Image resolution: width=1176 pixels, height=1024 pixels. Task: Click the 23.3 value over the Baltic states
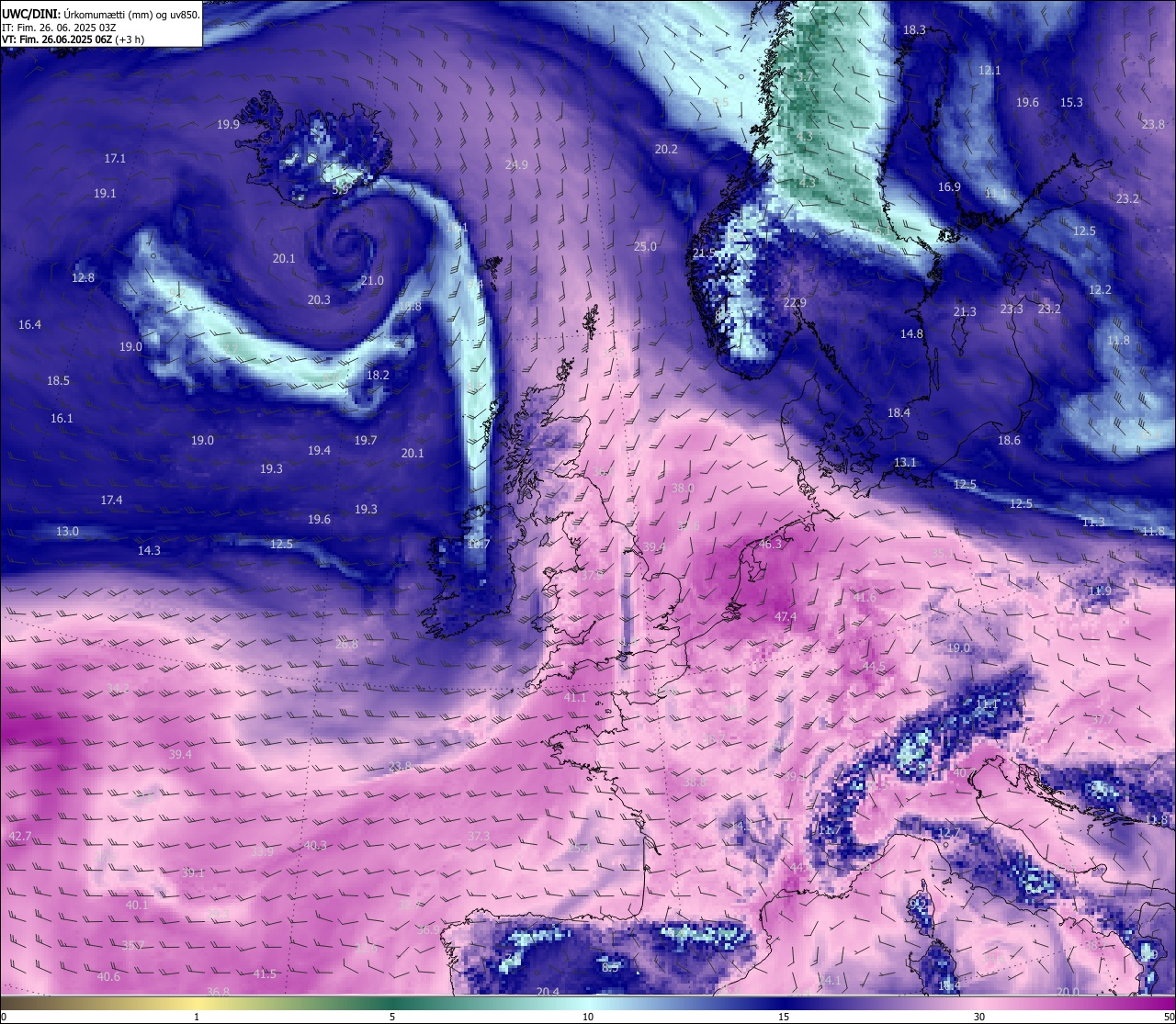(x=1012, y=309)
